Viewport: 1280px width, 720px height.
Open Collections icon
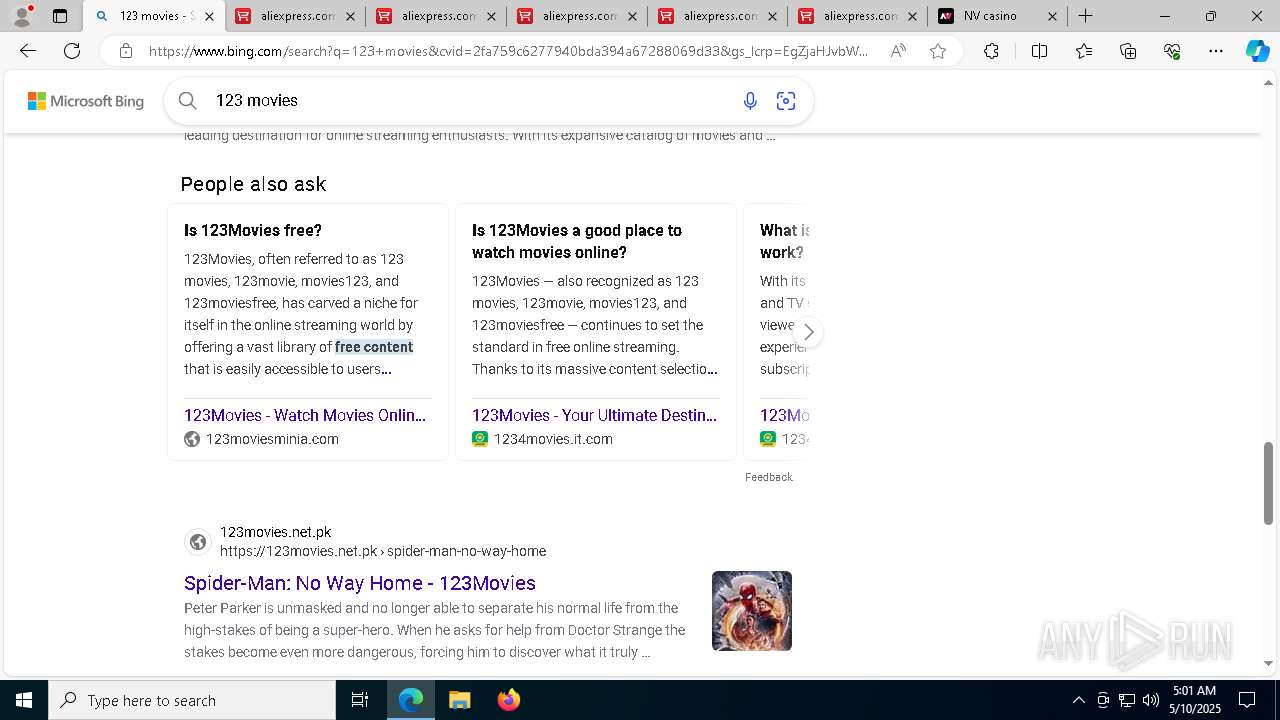tap(1128, 51)
